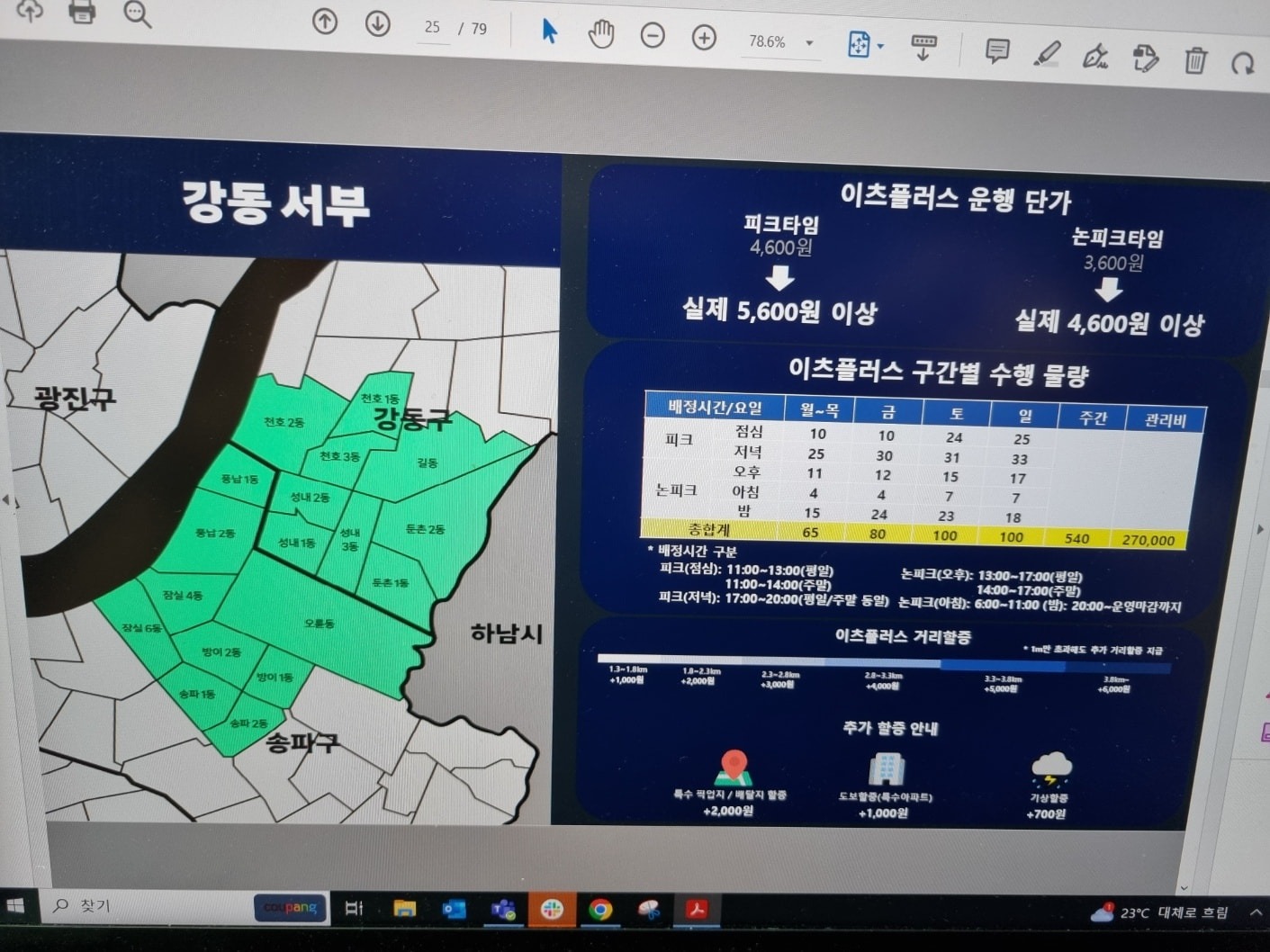Activate the Hand pan tool
This screenshot has height=952, width=1270.
pos(600,32)
